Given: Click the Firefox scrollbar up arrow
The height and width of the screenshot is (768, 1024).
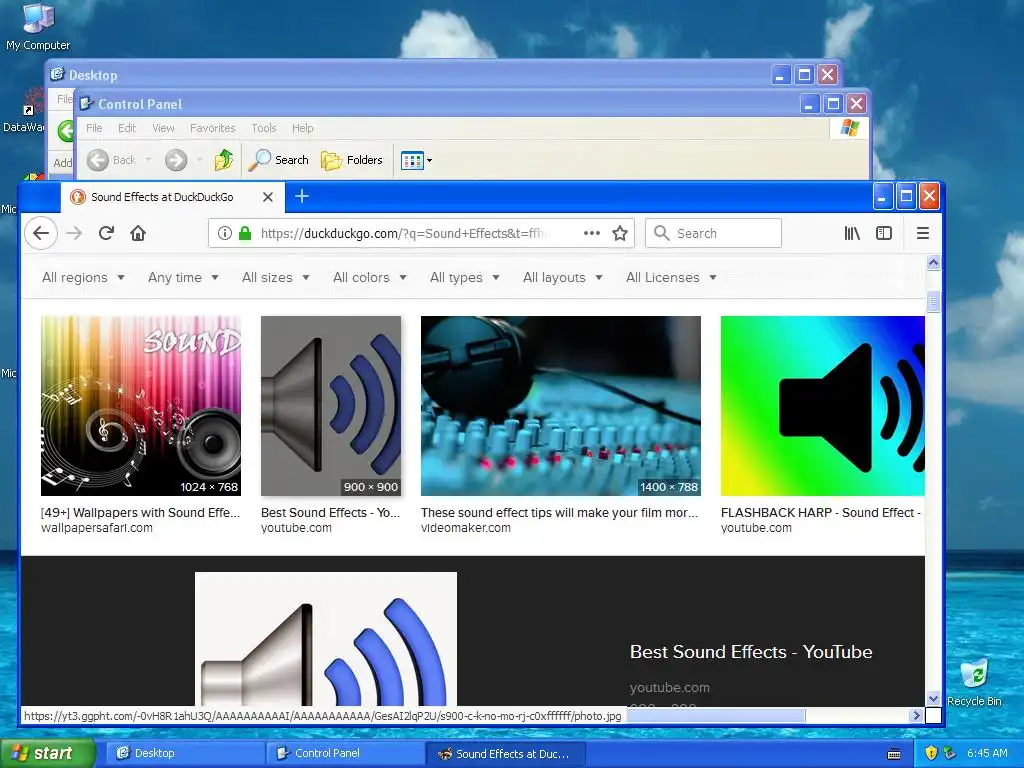Looking at the screenshot, I should point(933,263).
